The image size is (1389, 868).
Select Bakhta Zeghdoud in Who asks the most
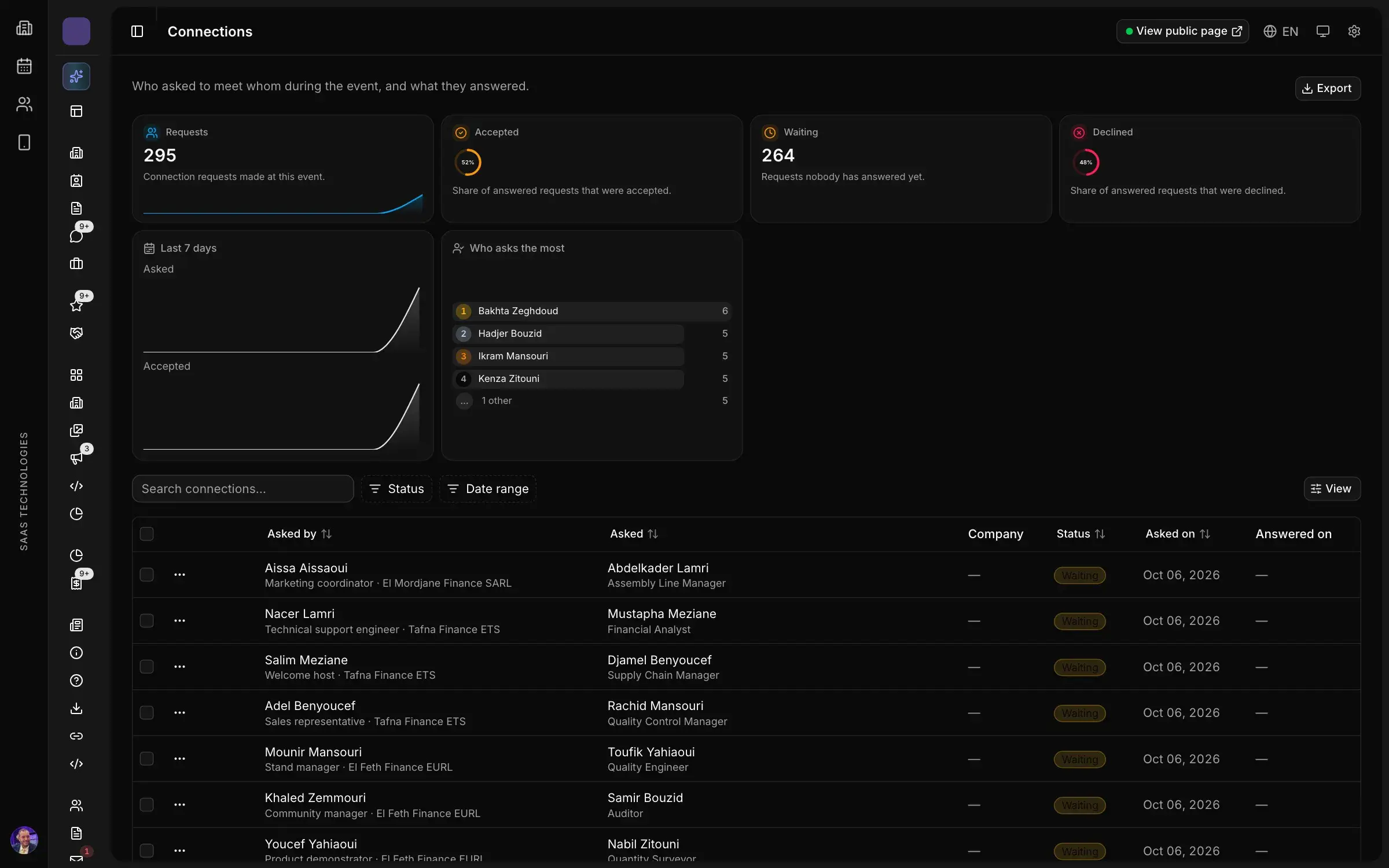(591, 311)
